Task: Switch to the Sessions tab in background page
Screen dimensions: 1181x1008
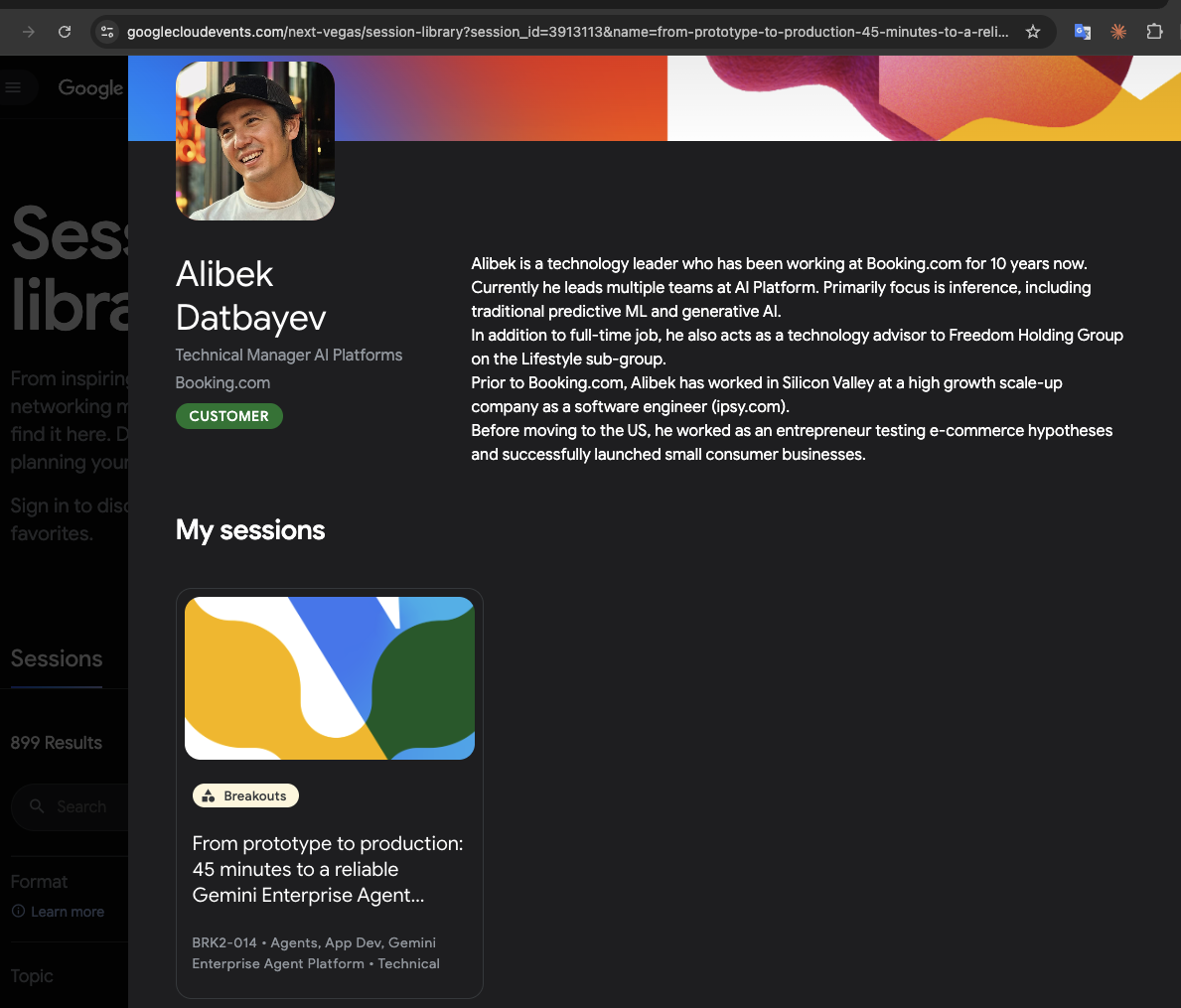Action: click(x=57, y=658)
